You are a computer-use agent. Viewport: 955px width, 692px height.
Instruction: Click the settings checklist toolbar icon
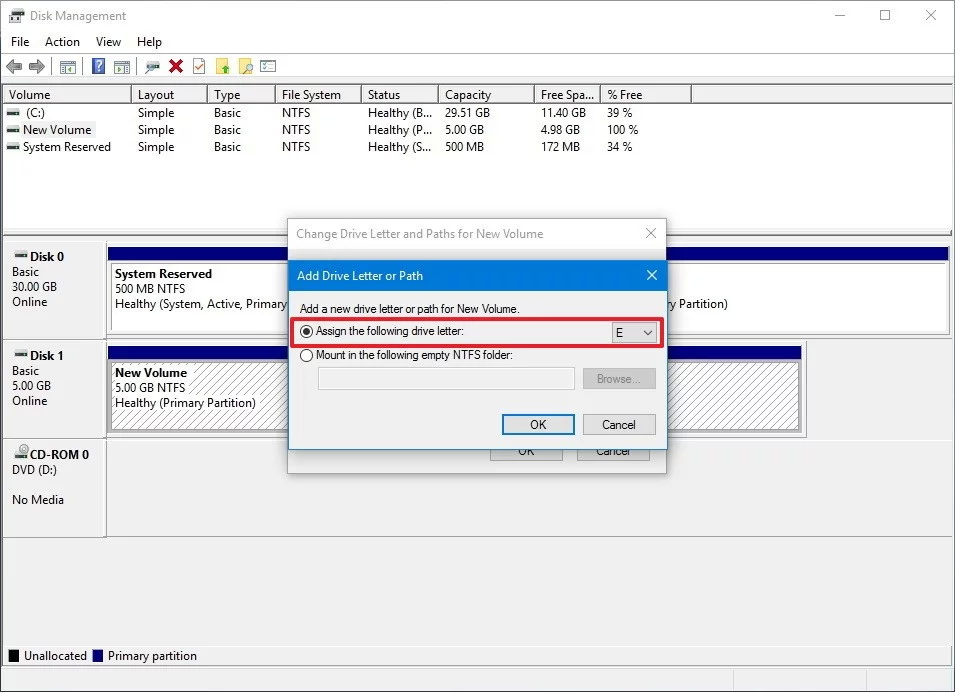[x=268, y=66]
